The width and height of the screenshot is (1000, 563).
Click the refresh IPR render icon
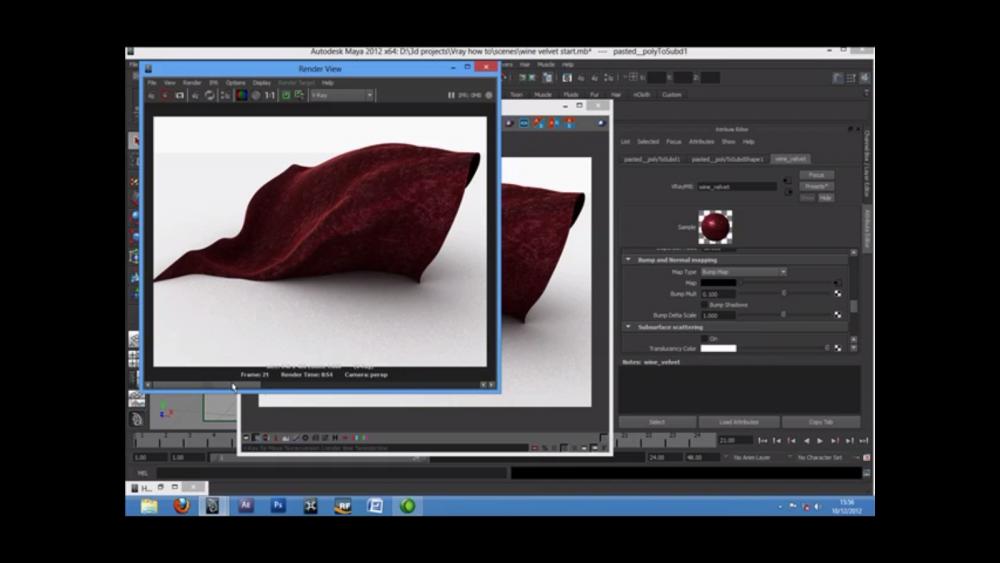(x=210, y=95)
